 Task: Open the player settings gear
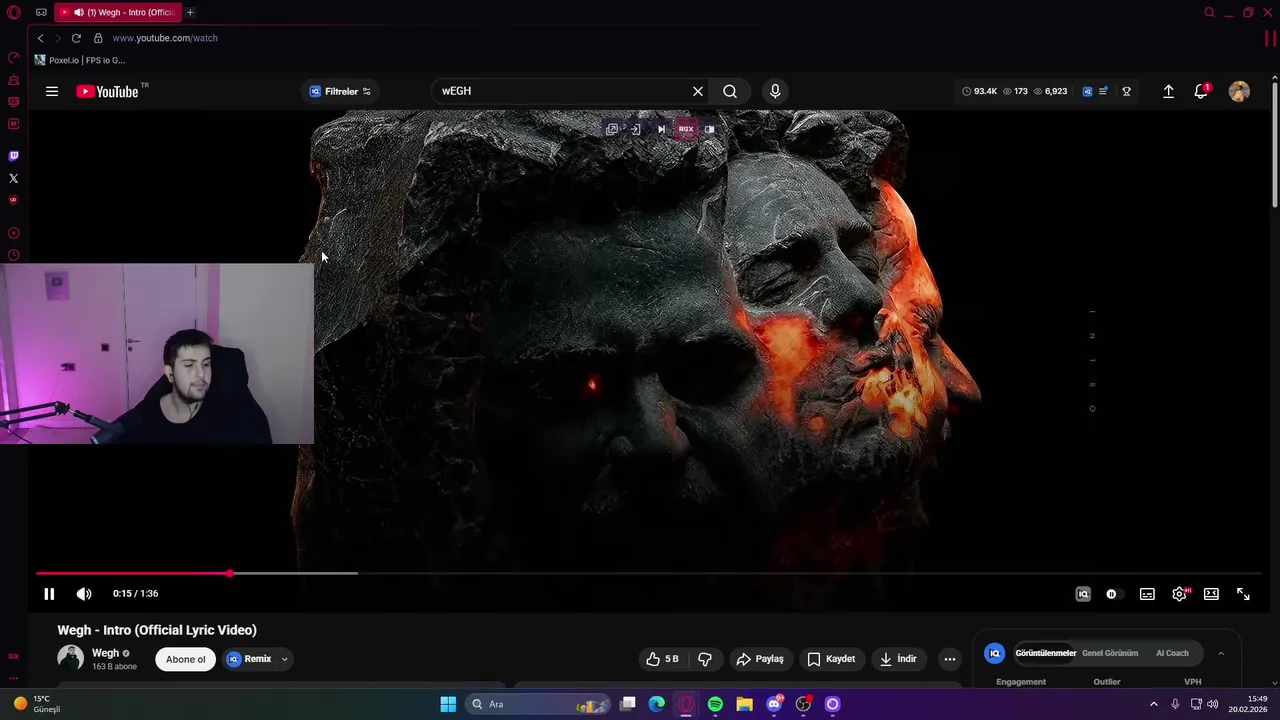[x=1180, y=594]
